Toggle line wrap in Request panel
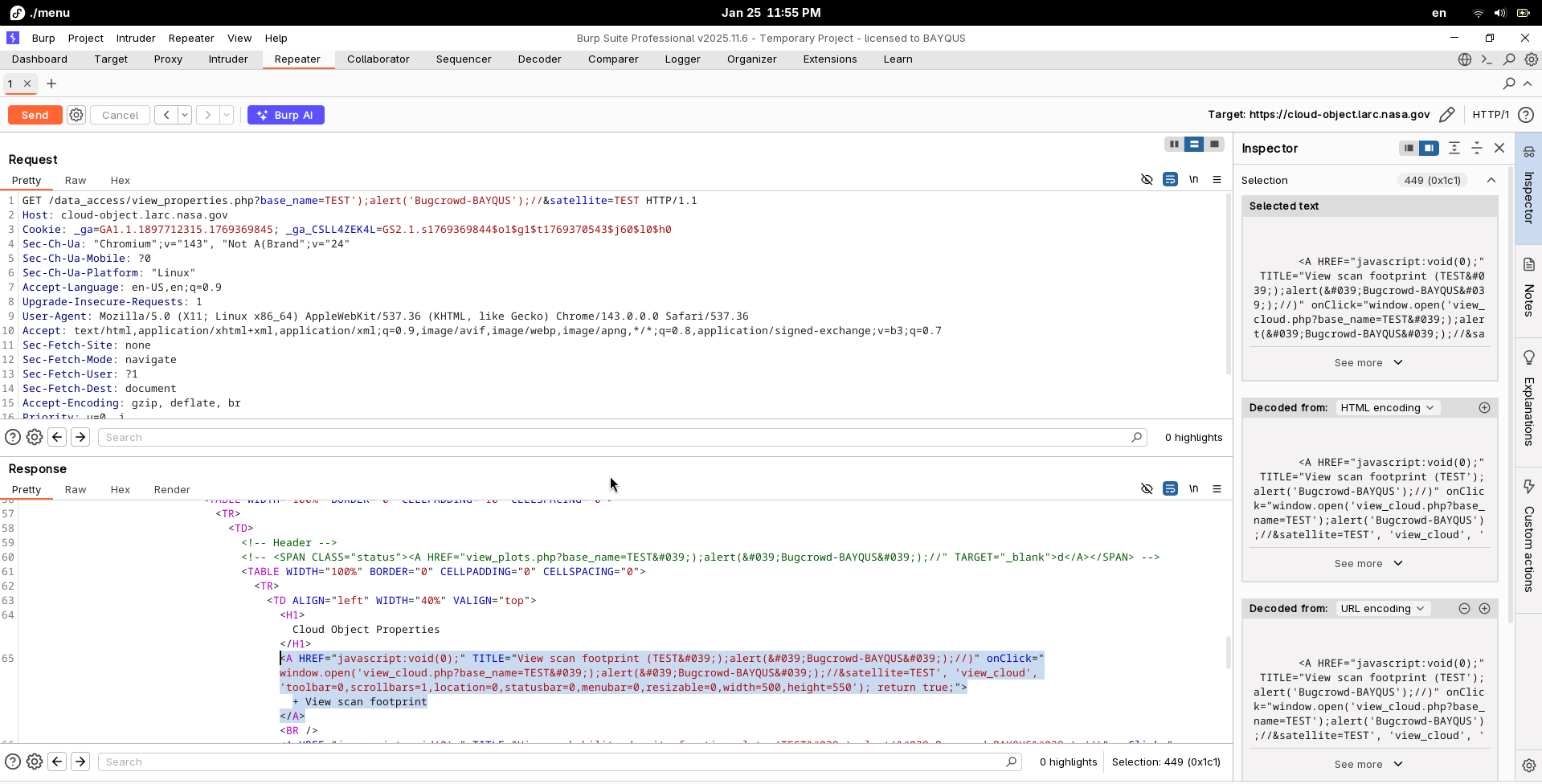The image size is (1542, 784). tap(1170, 180)
